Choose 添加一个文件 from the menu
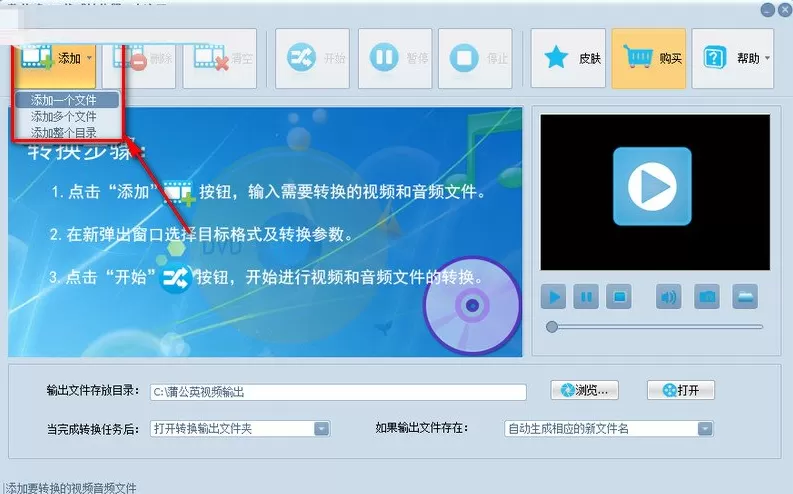This screenshot has height=494, width=793. click(x=67, y=100)
